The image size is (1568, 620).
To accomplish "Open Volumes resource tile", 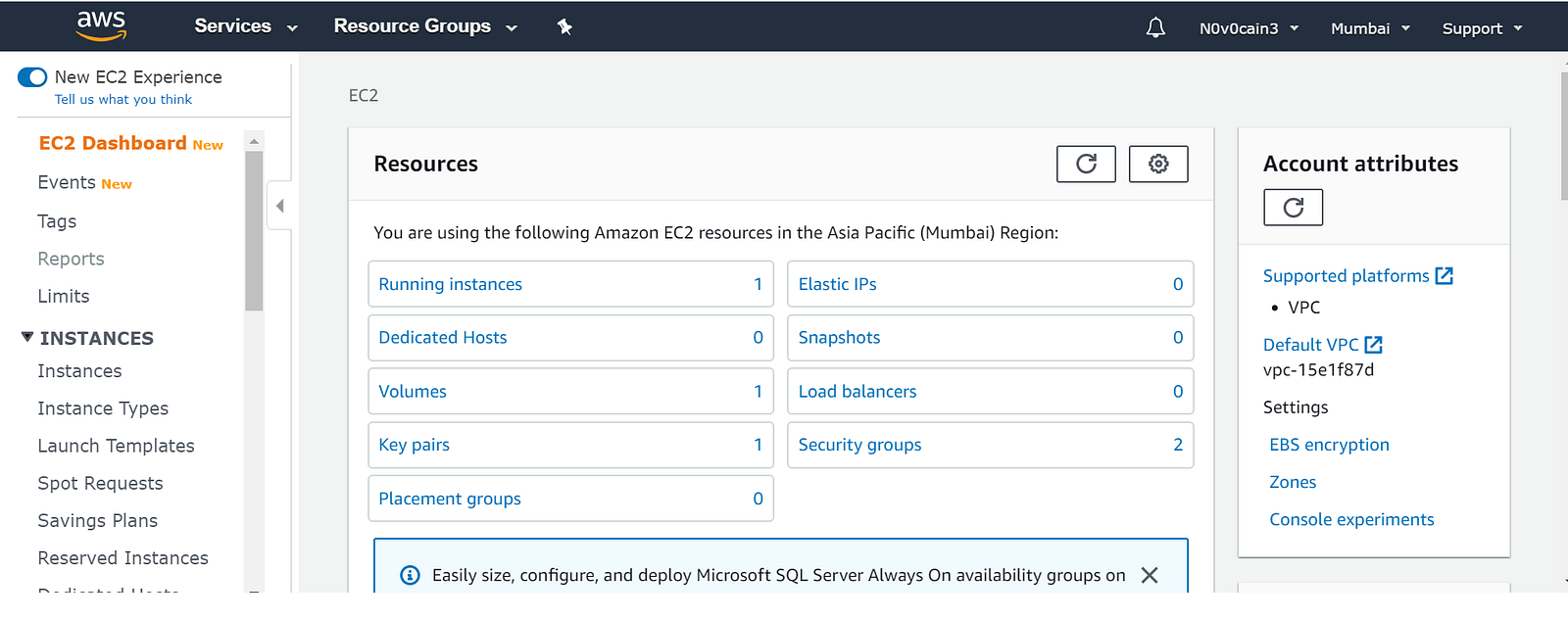I will tap(570, 391).
